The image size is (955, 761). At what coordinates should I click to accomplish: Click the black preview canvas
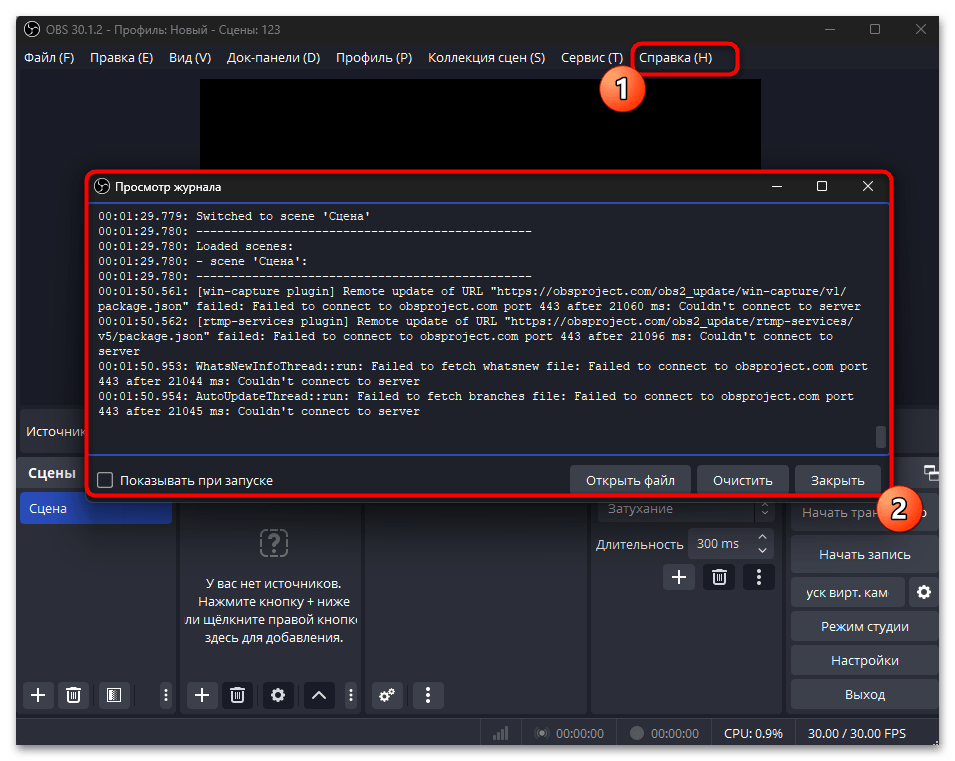pyautogui.click(x=480, y=124)
